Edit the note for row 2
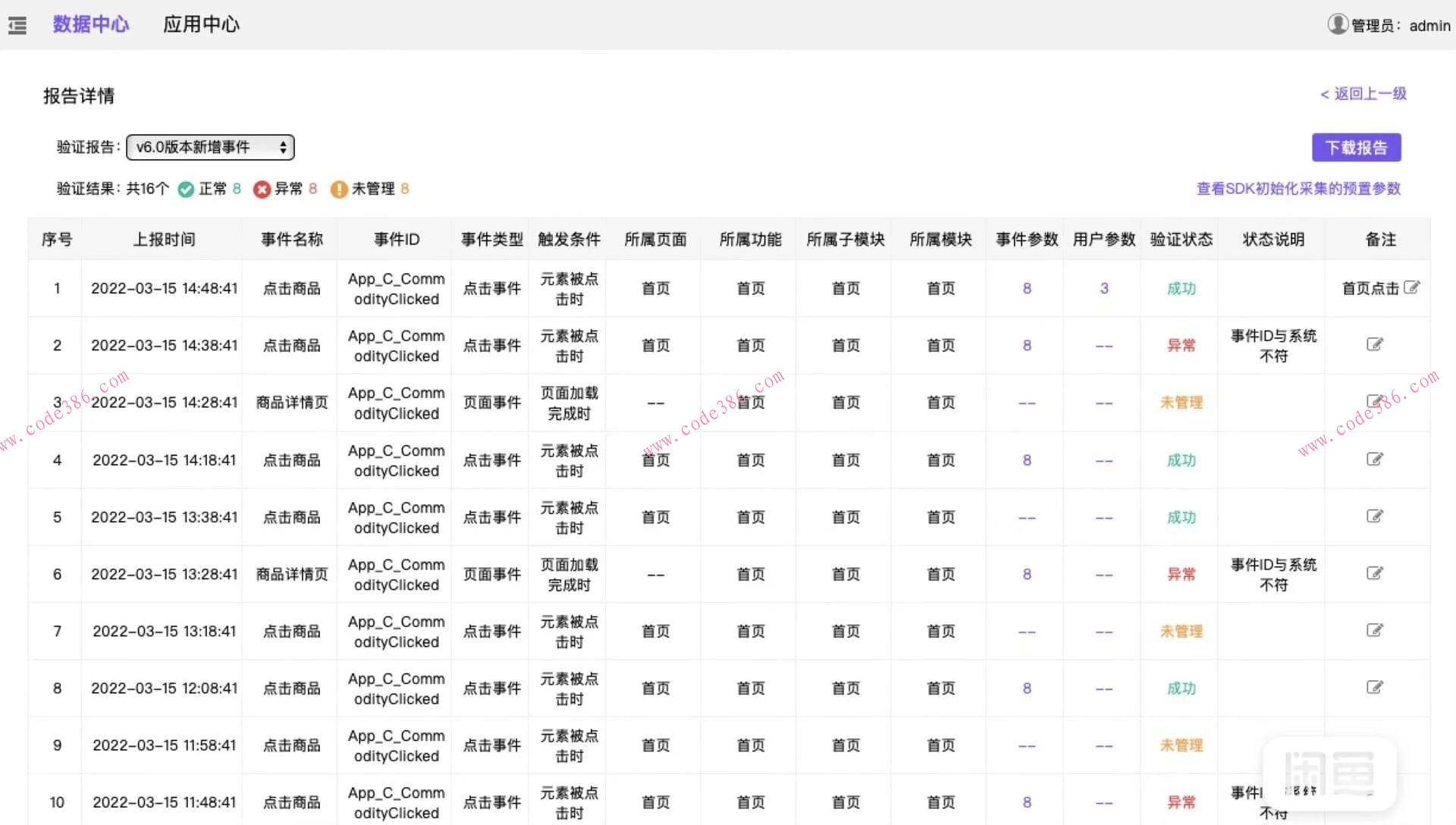Viewport: 1456px width, 825px height. 1374,344
